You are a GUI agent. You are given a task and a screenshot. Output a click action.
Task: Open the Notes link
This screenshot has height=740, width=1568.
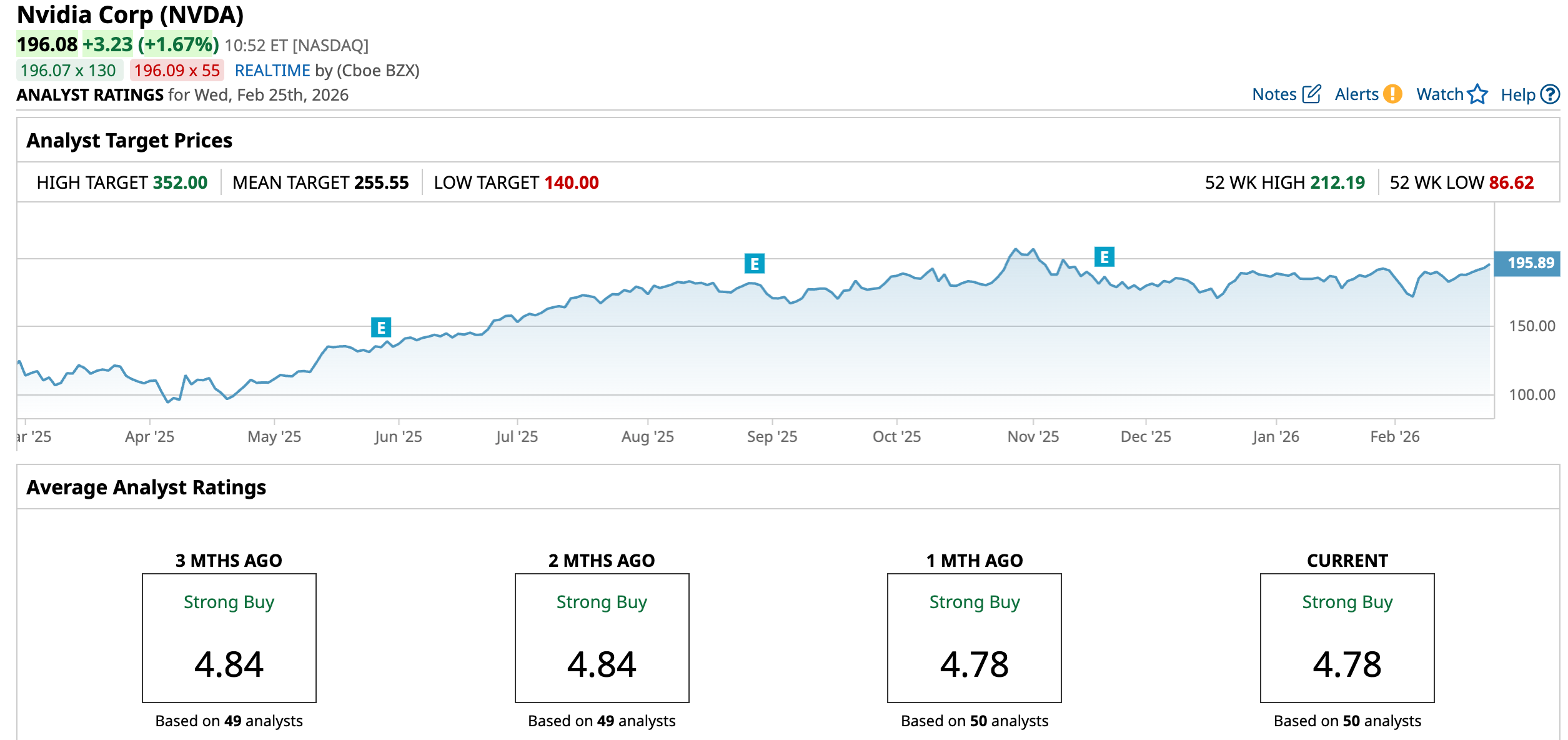click(x=1274, y=94)
